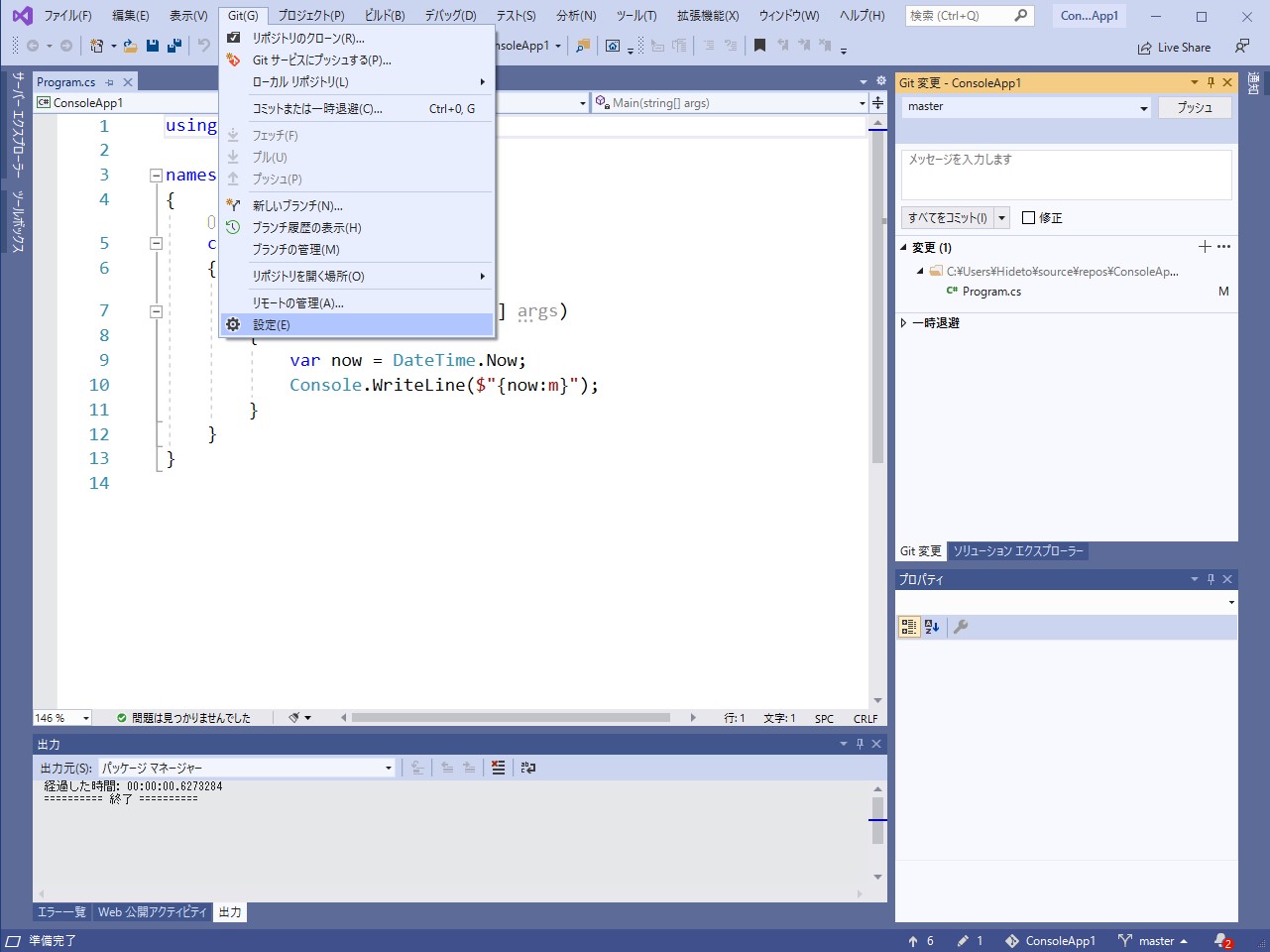This screenshot has width=1270, height=952.
Task: Open editor tab settings gear icon
Action: pos(880,81)
